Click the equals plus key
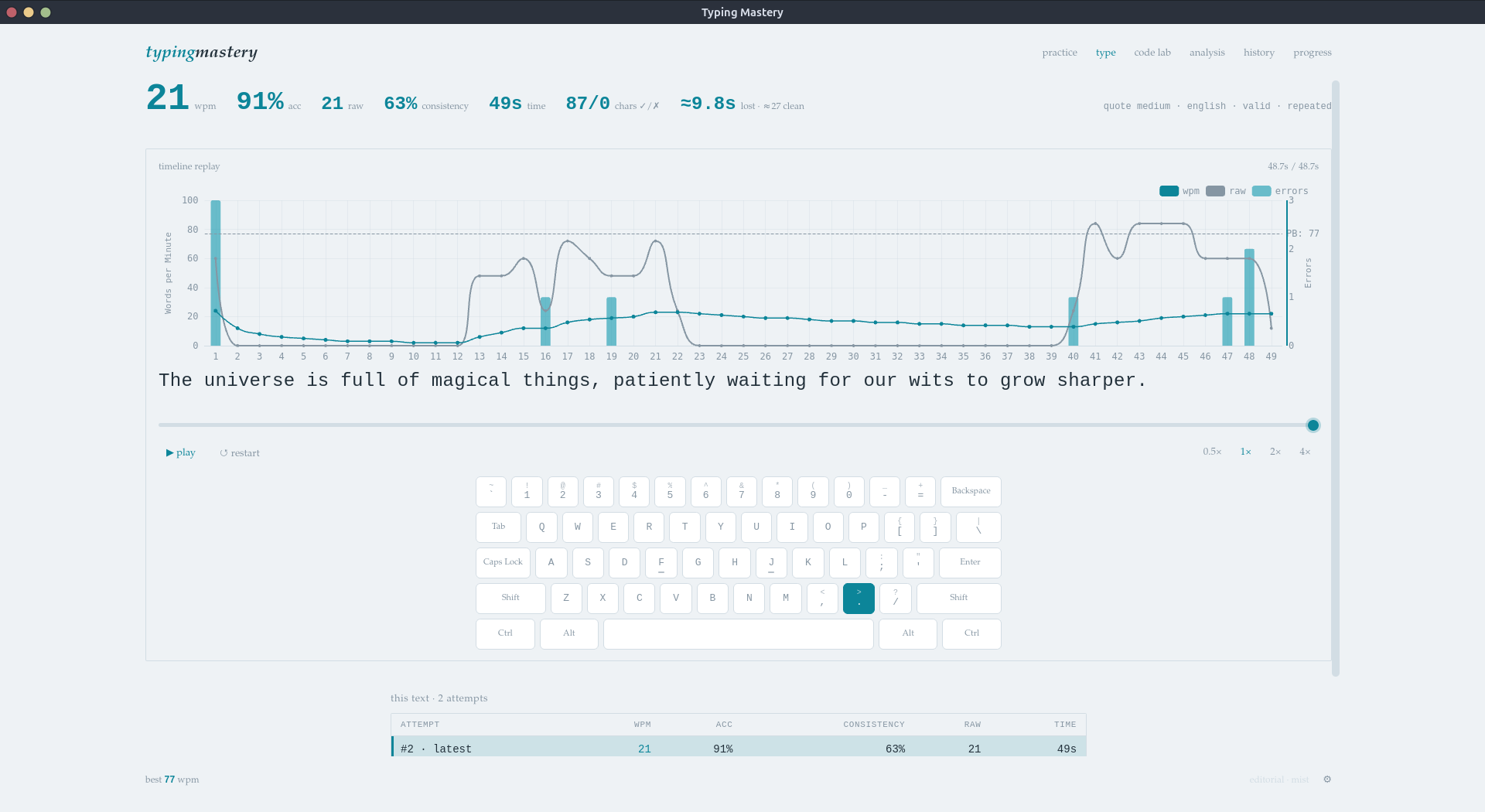Screen dimensions: 1485x812 tap(920, 492)
